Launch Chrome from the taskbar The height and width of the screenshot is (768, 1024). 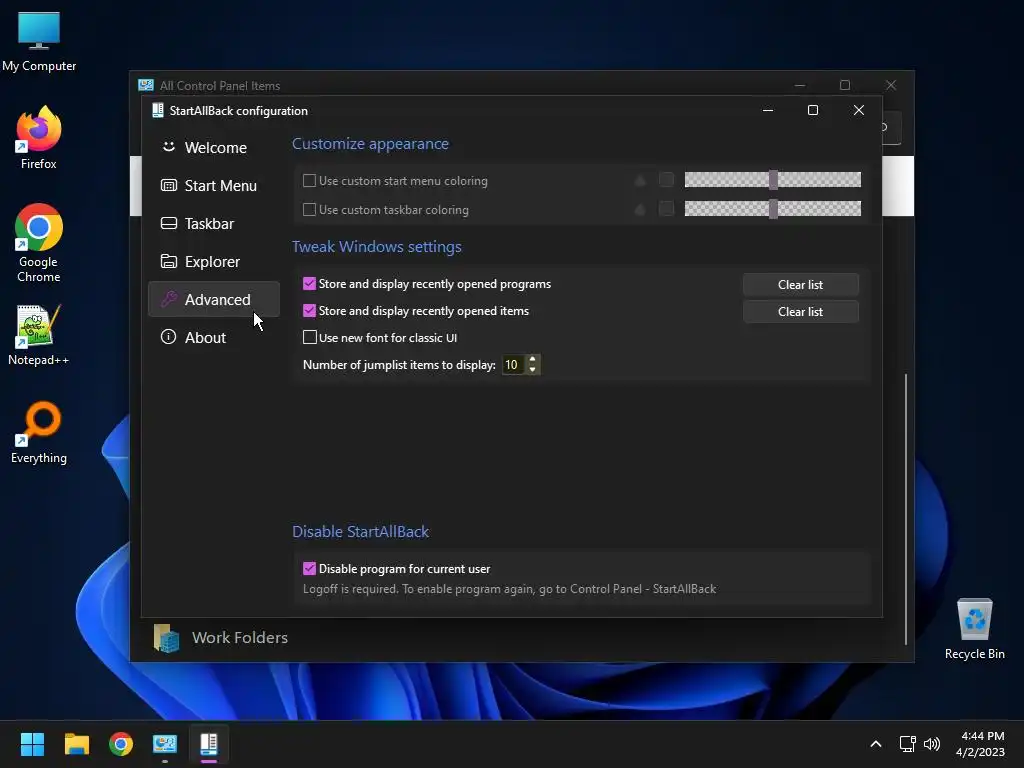(x=121, y=744)
